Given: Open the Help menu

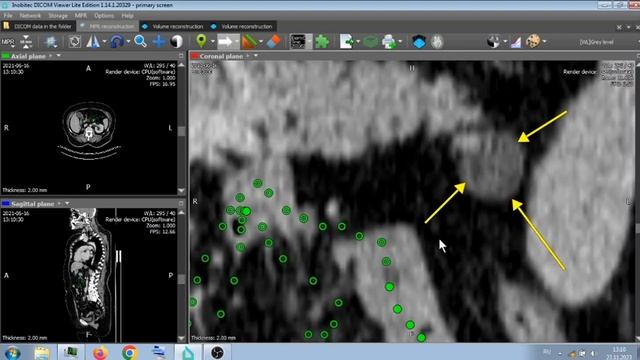Looking at the screenshot, I should click(x=127, y=16).
